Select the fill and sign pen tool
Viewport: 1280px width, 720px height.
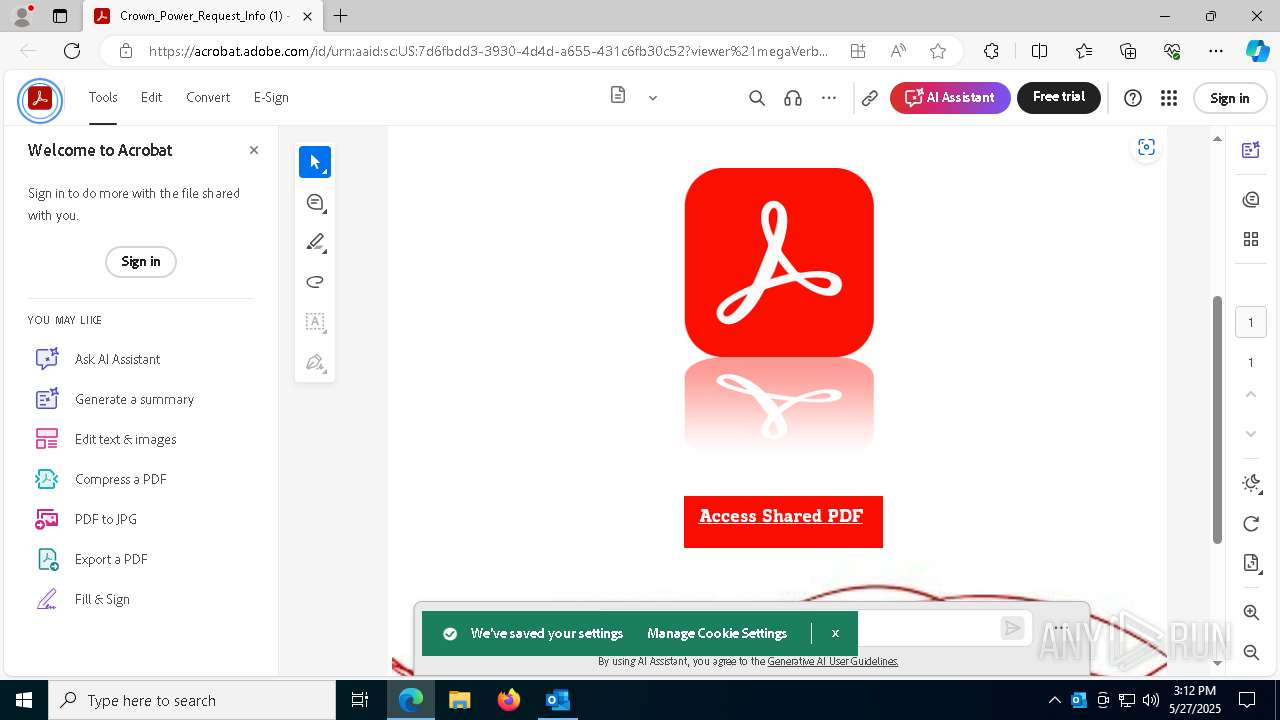click(315, 362)
